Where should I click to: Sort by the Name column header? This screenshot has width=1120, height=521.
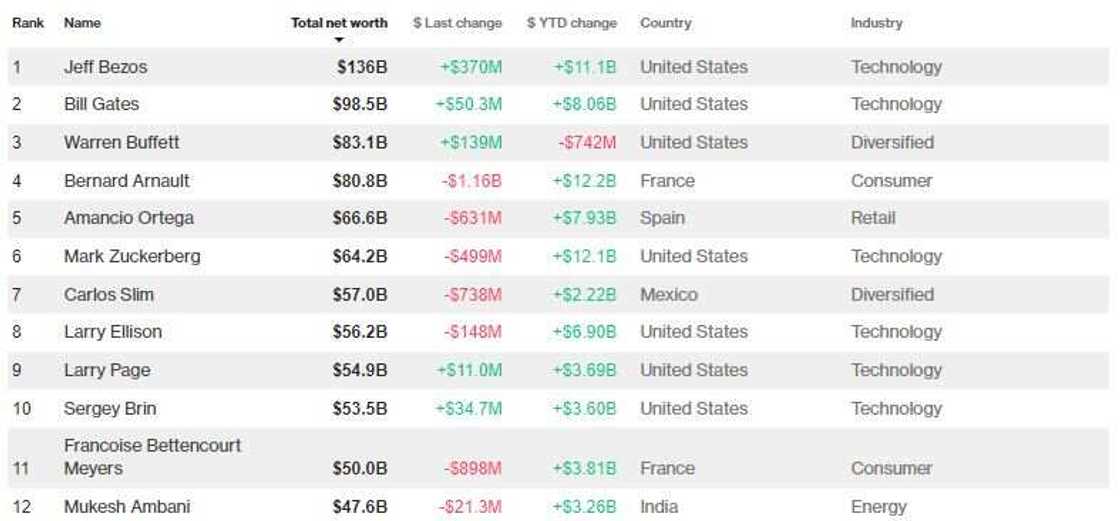82,22
